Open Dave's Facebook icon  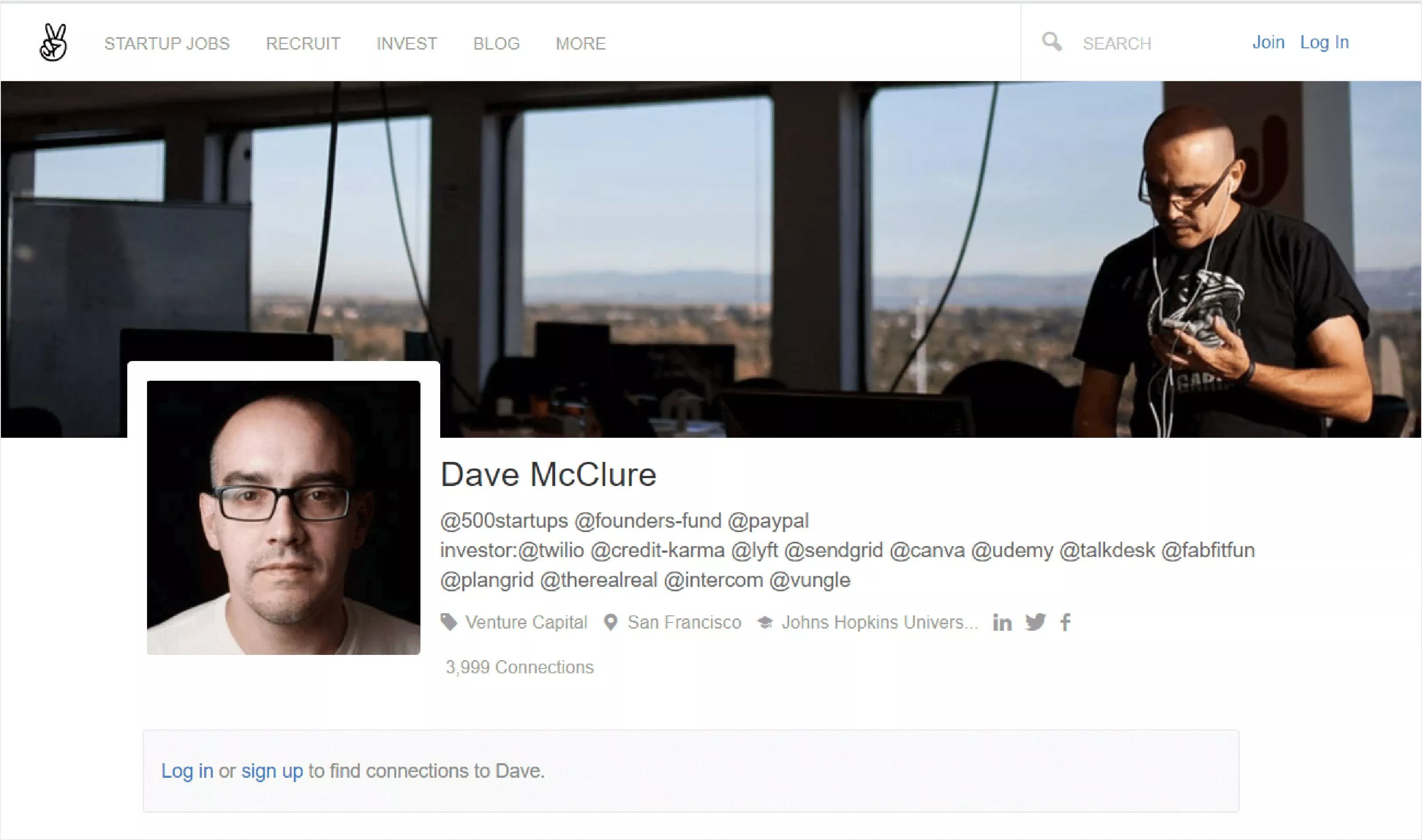[1065, 622]
